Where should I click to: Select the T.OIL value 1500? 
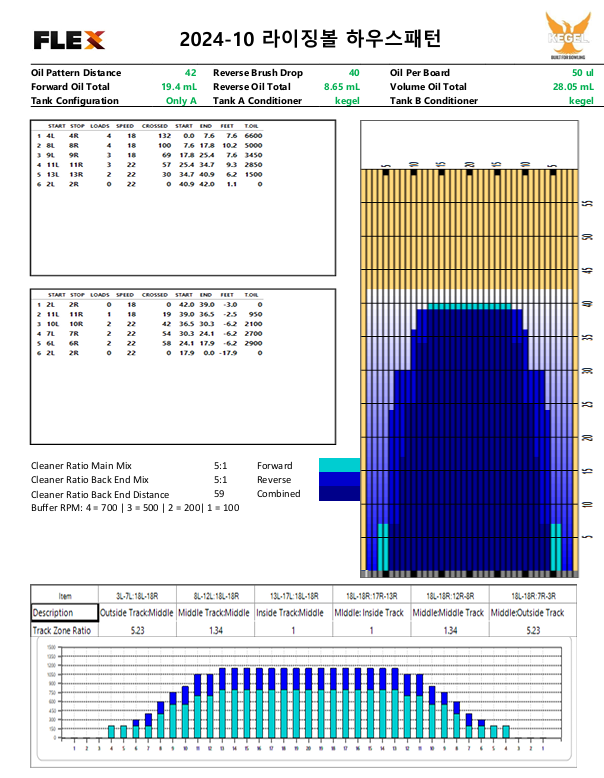pyautogui.click(x=253, y=174)
